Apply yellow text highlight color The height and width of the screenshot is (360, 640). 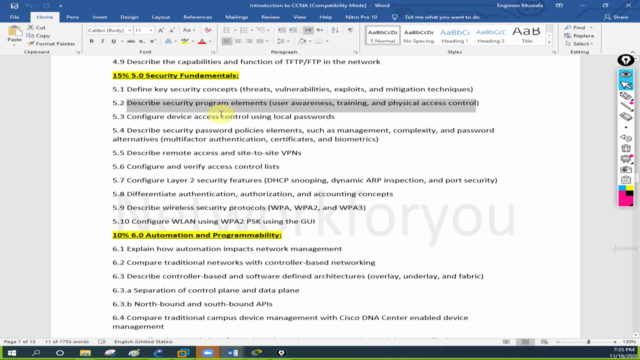(185, 41)
